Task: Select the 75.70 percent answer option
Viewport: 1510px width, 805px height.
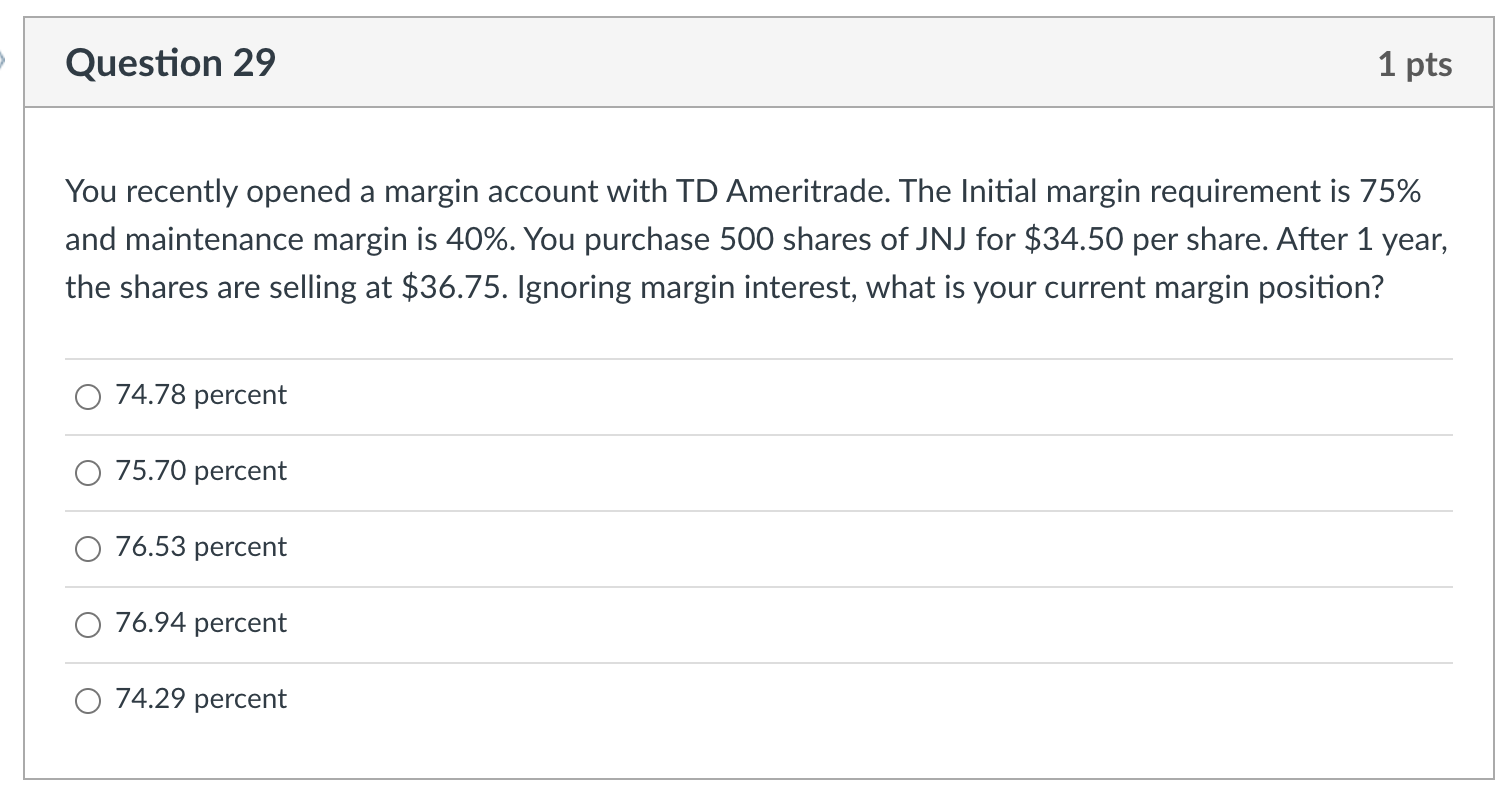Action: (x=88, y=472)
